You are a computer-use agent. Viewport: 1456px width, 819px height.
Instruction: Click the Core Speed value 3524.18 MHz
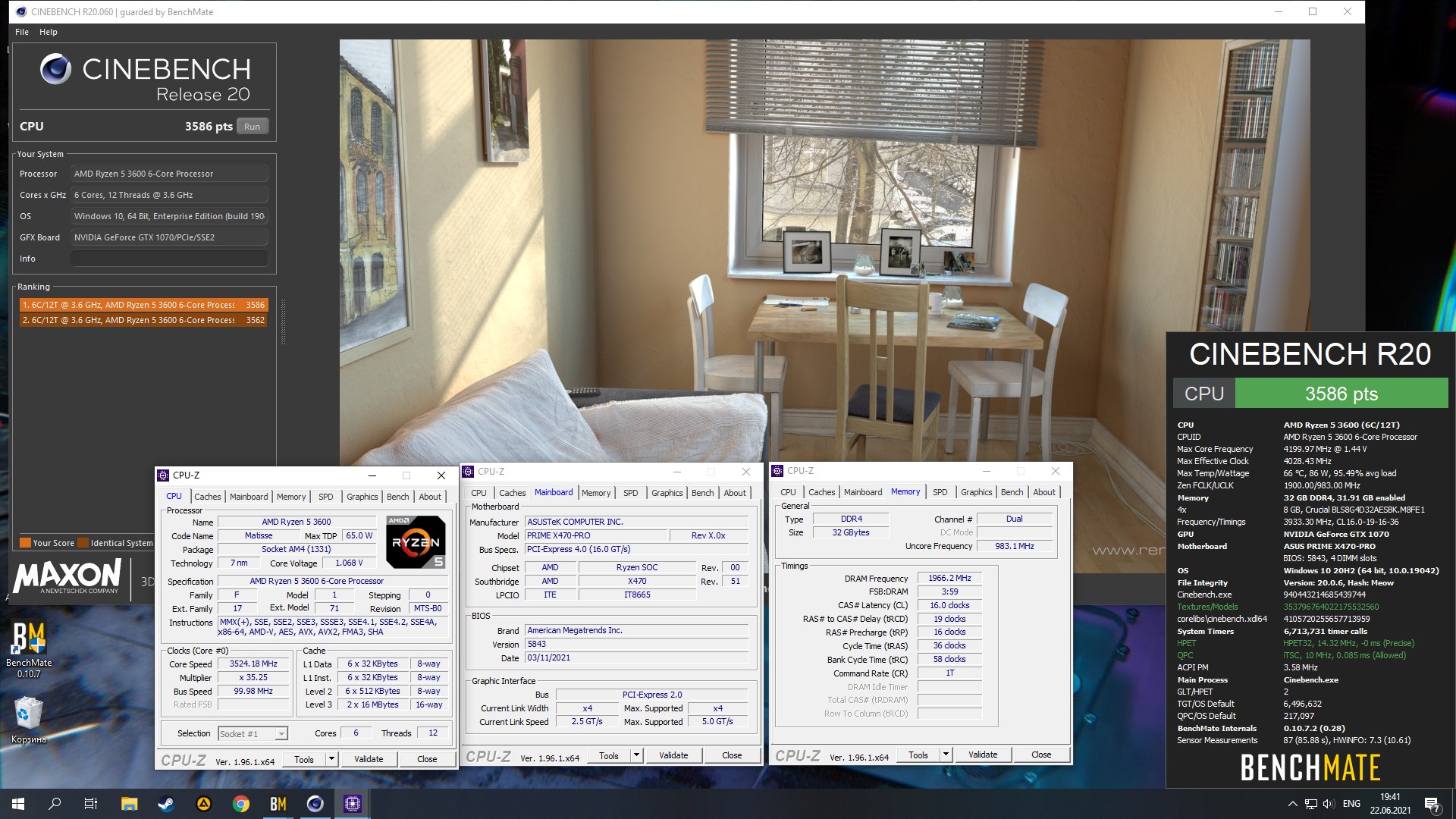click(253, 664)
